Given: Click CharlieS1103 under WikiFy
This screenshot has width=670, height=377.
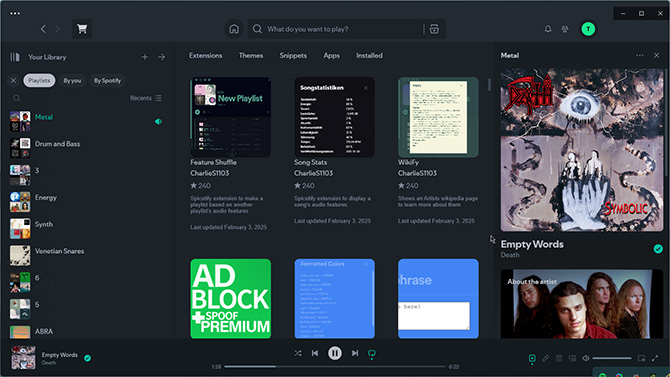Looking at the screenshot, I should click(417, 173).
